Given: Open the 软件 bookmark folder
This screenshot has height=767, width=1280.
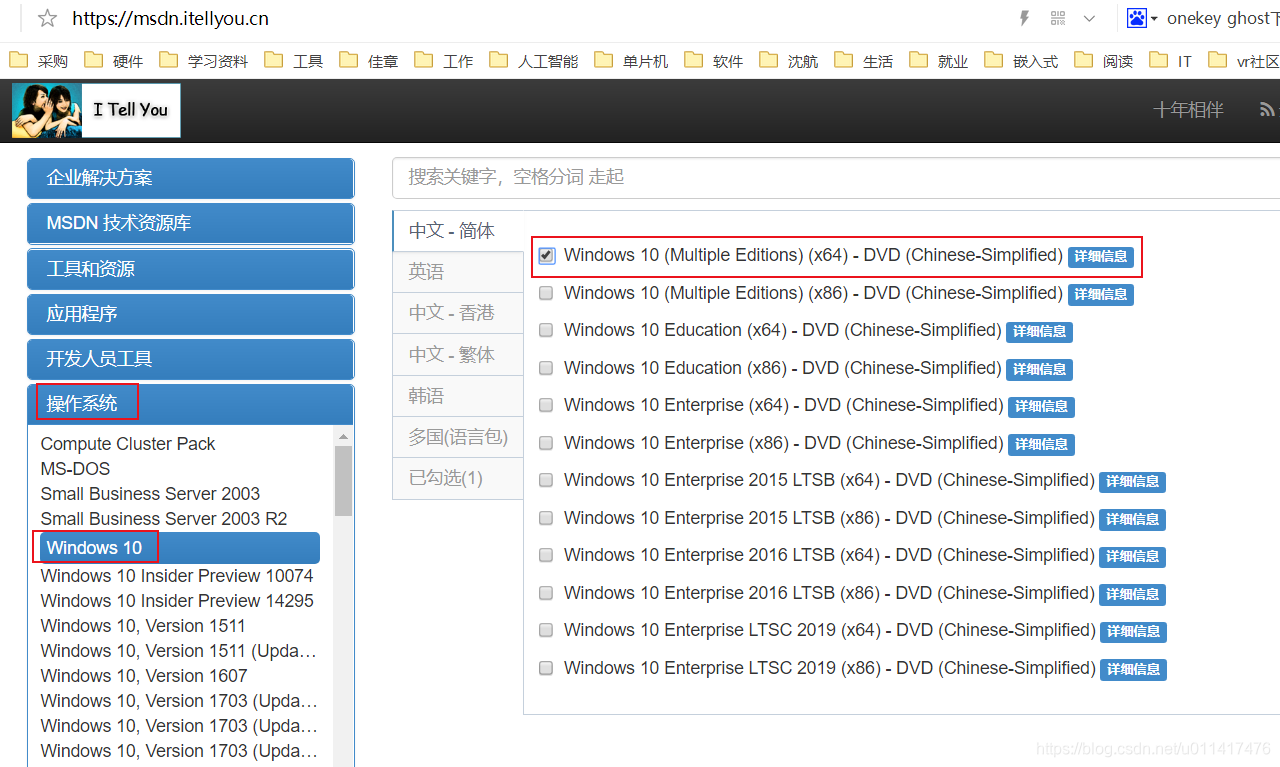Looking at the screenshot, I should [x=714, y=61].
